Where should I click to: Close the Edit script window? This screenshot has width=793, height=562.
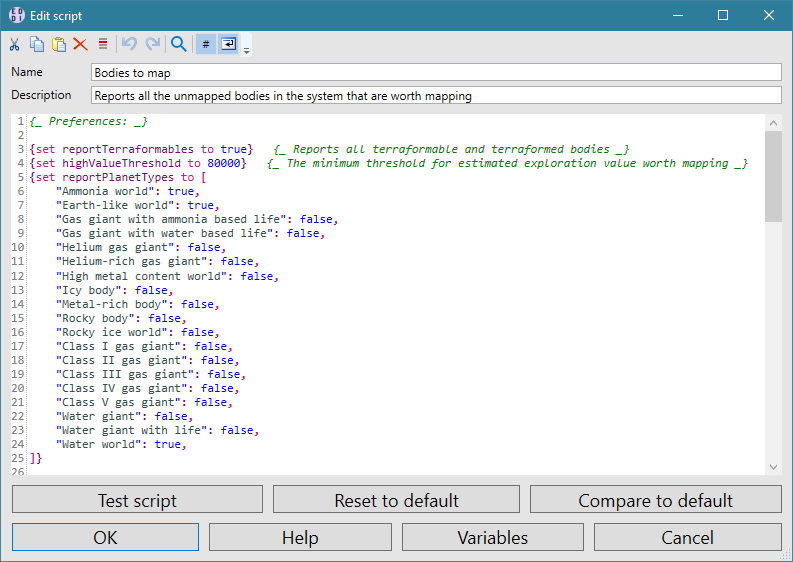pyautogui.click(x=769, y=15)
